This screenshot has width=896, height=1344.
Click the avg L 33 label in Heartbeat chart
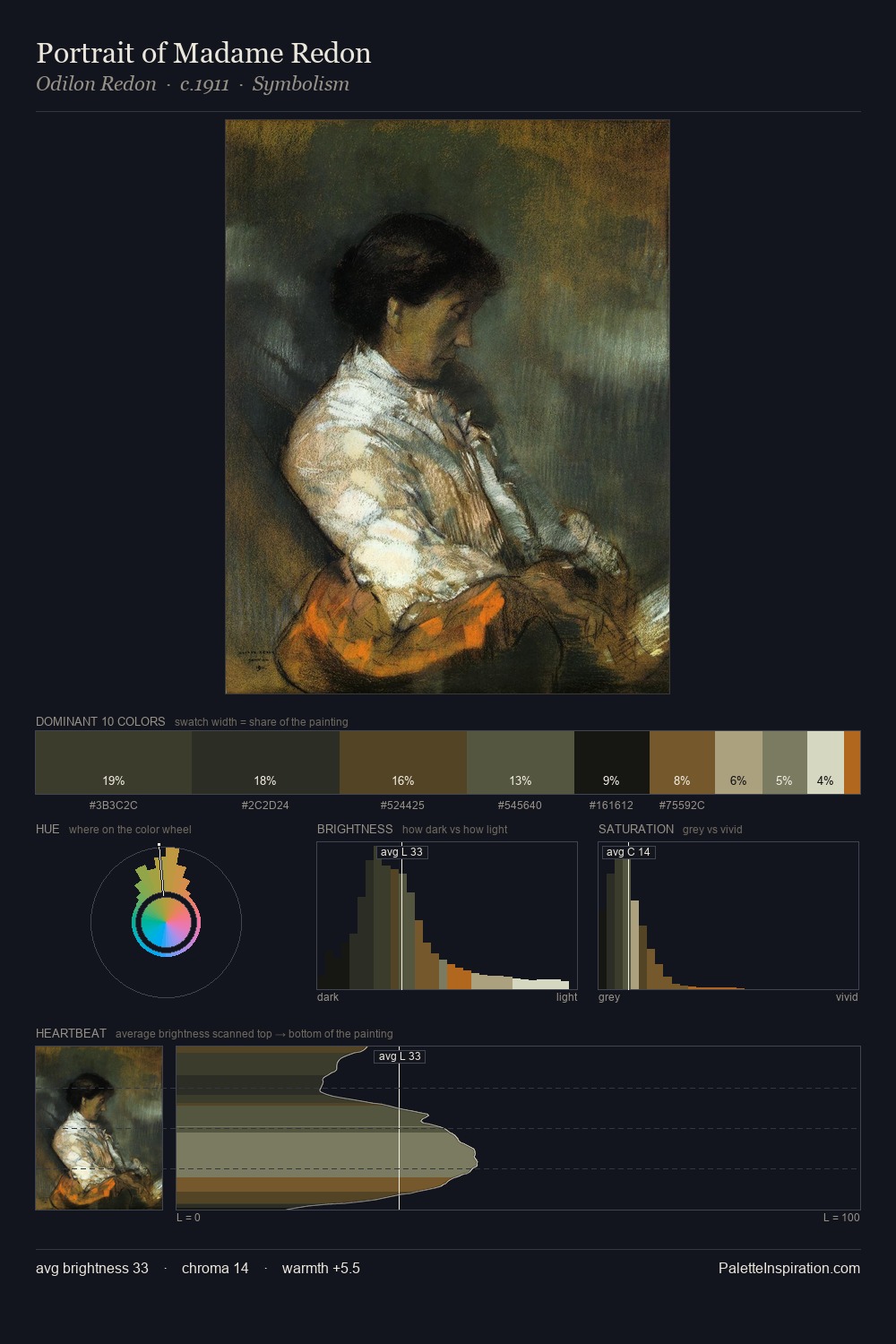pos(399,1056)
